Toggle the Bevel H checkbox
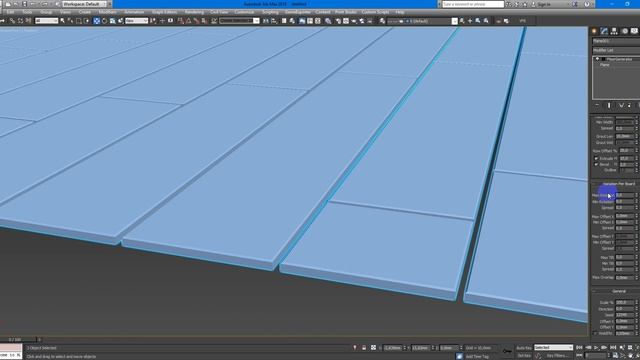 tap(596, 164)
